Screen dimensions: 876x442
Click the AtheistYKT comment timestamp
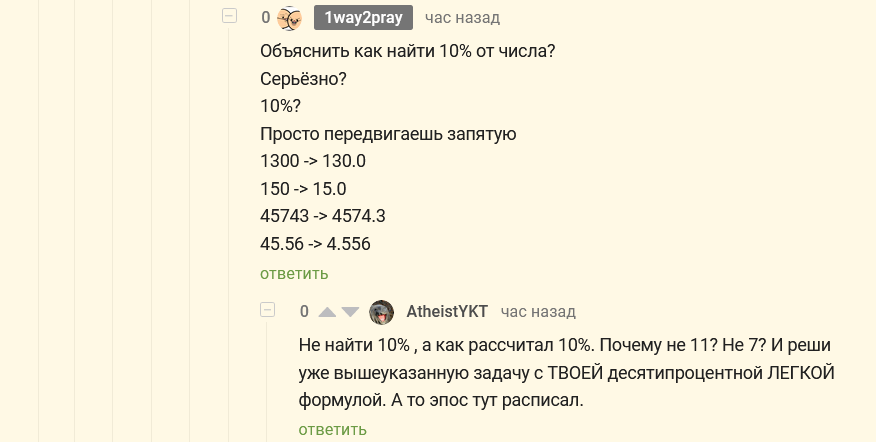[x=538, y=312]
